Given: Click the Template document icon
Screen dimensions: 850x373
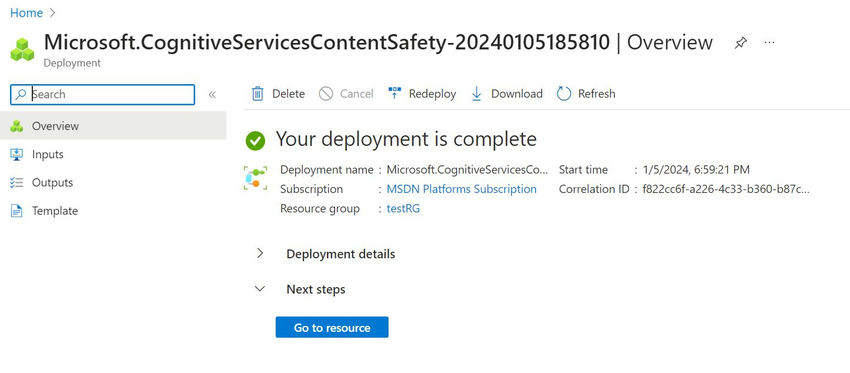Looking at the screenshot, I should pos(17,211).
